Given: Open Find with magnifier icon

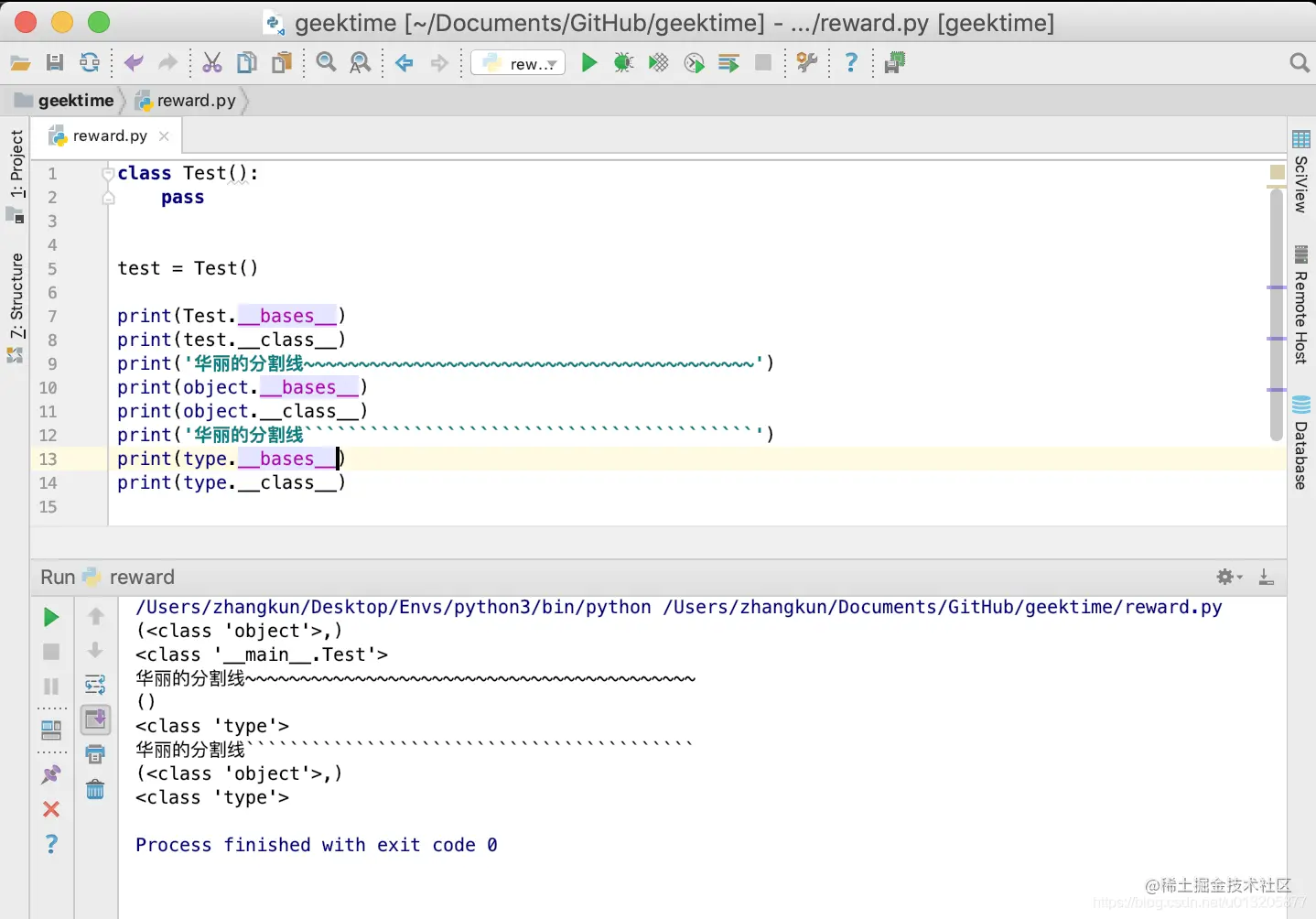Looking at the screenshot, I should pos(326,63).
